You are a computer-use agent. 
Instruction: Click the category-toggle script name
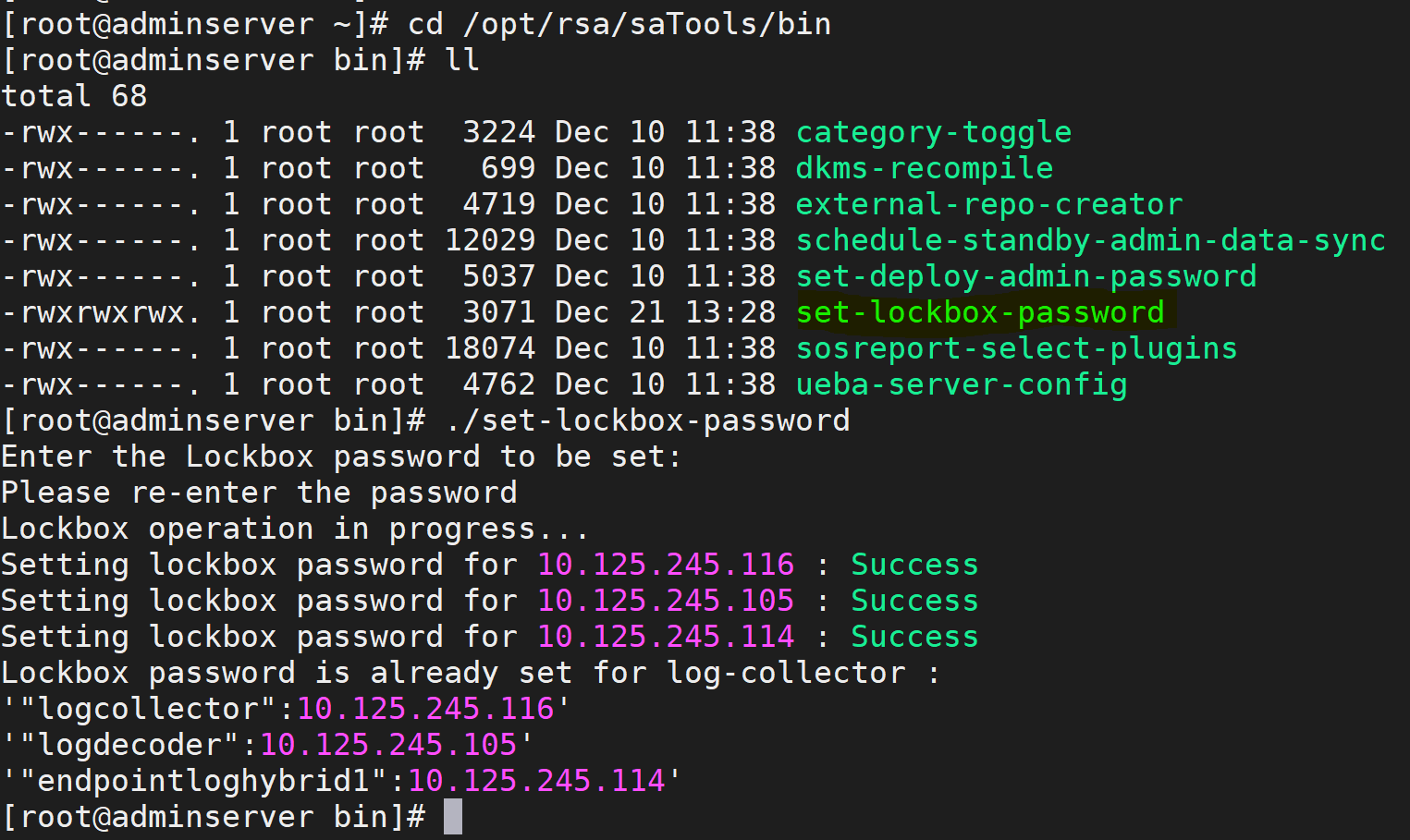(x=933, y=131)
